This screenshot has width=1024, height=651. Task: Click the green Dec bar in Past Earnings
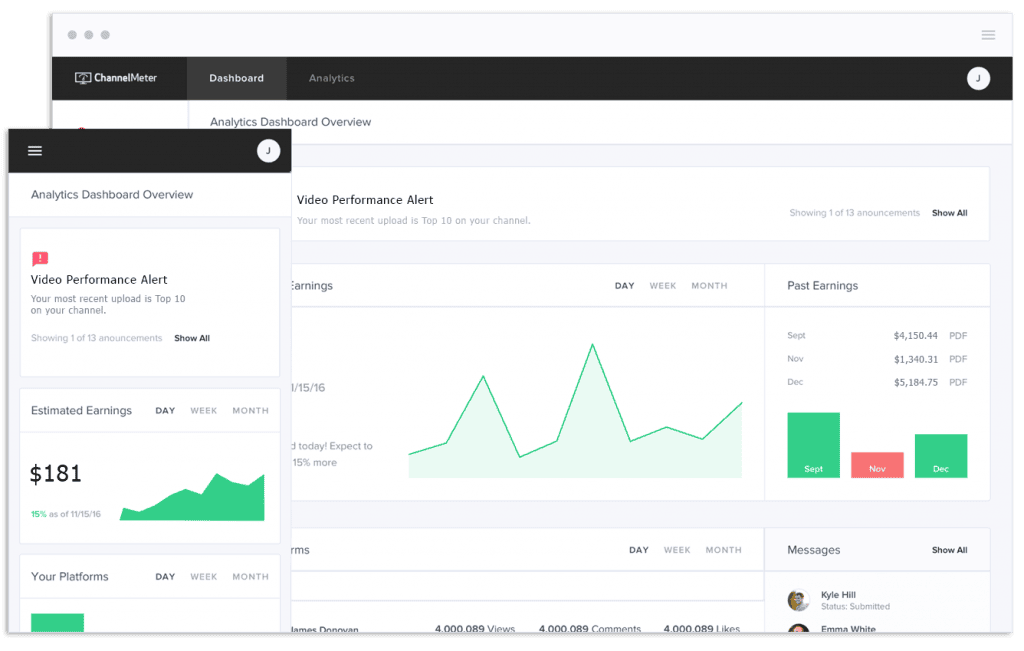(940, 456)
